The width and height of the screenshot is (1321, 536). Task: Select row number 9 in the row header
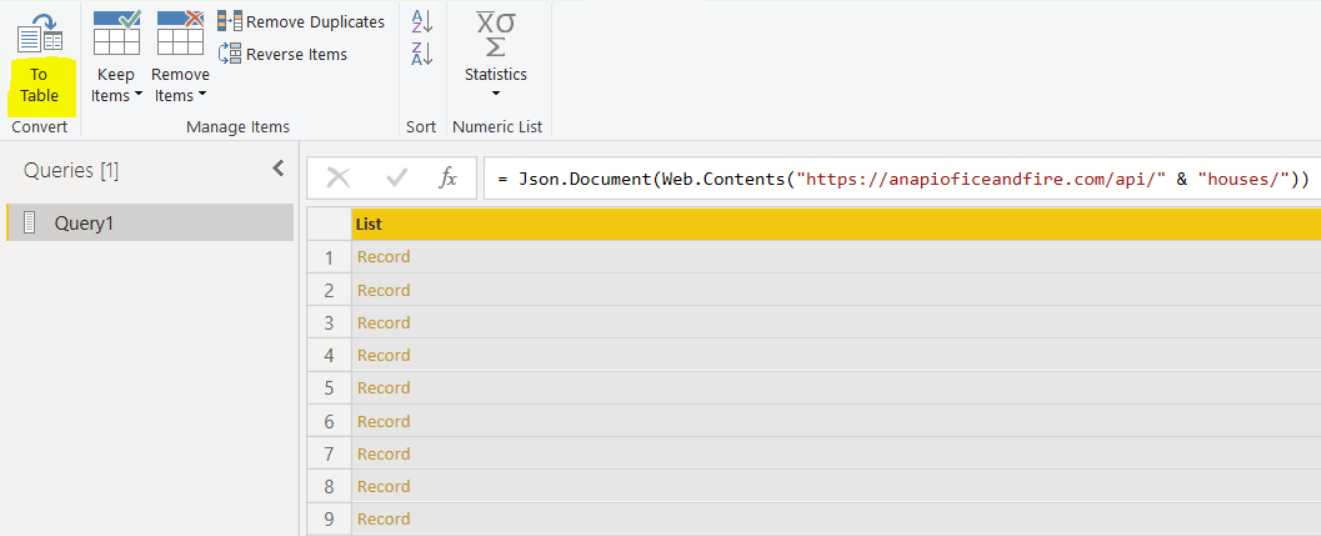pyautogui.click(x=329, y=519)
